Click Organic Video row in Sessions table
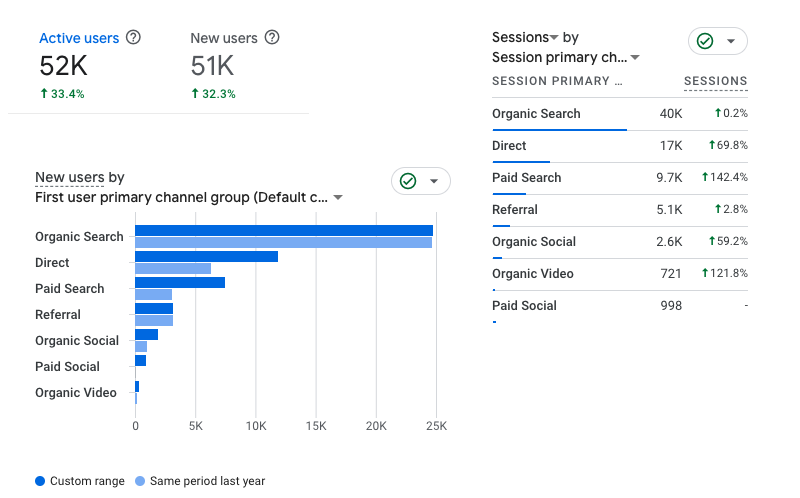This screenshot has height=498, width=800. [x=620, y=274]
